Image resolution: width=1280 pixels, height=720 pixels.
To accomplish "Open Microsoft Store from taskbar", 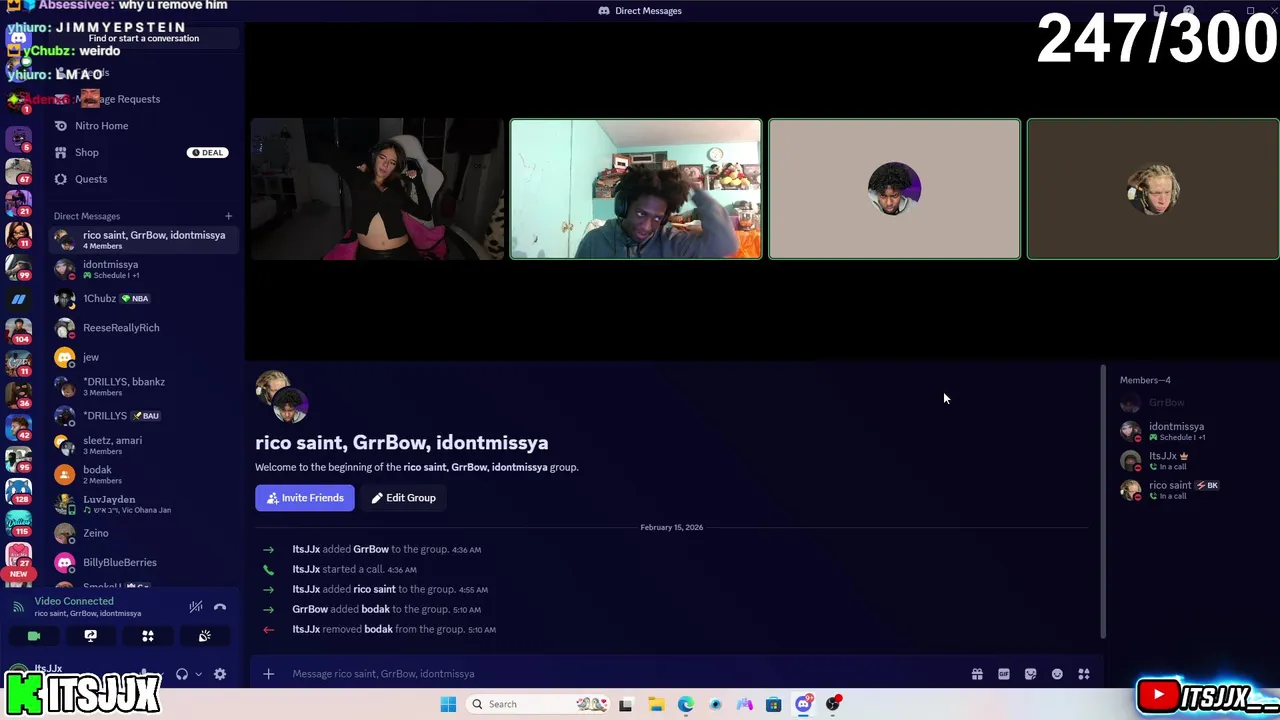I will point(773,704).
